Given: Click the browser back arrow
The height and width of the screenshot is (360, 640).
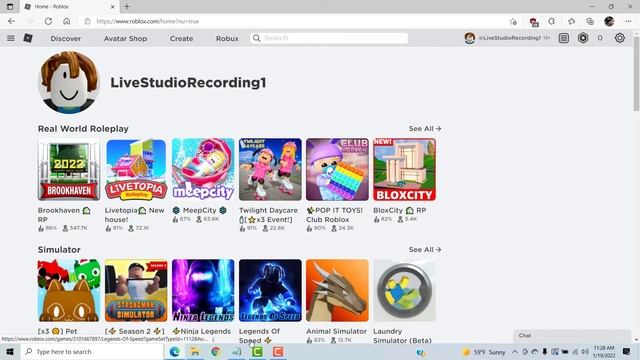Looking at the screenshot, I should tap(11, 21).
